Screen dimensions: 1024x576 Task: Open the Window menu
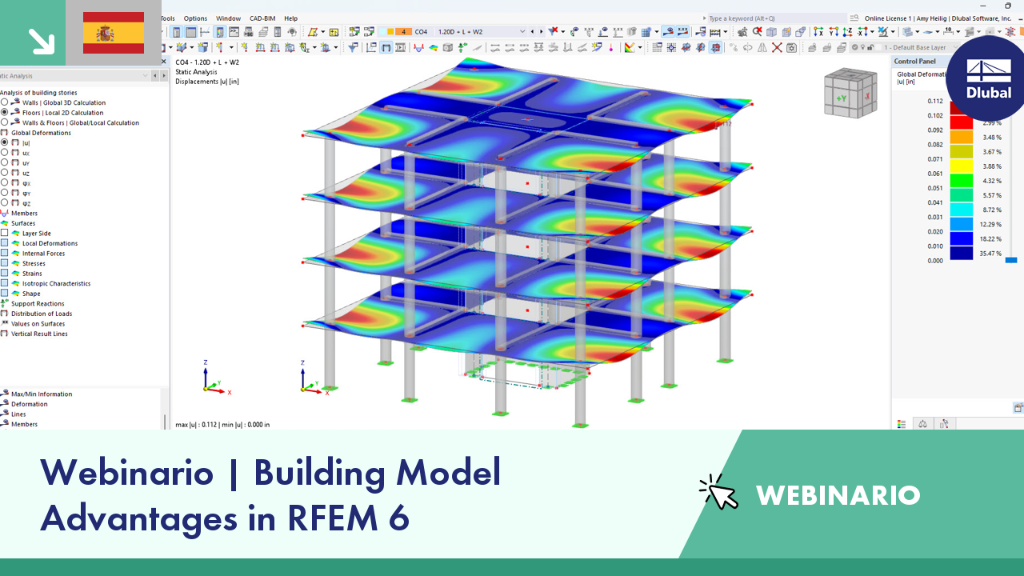coord(228,18)
